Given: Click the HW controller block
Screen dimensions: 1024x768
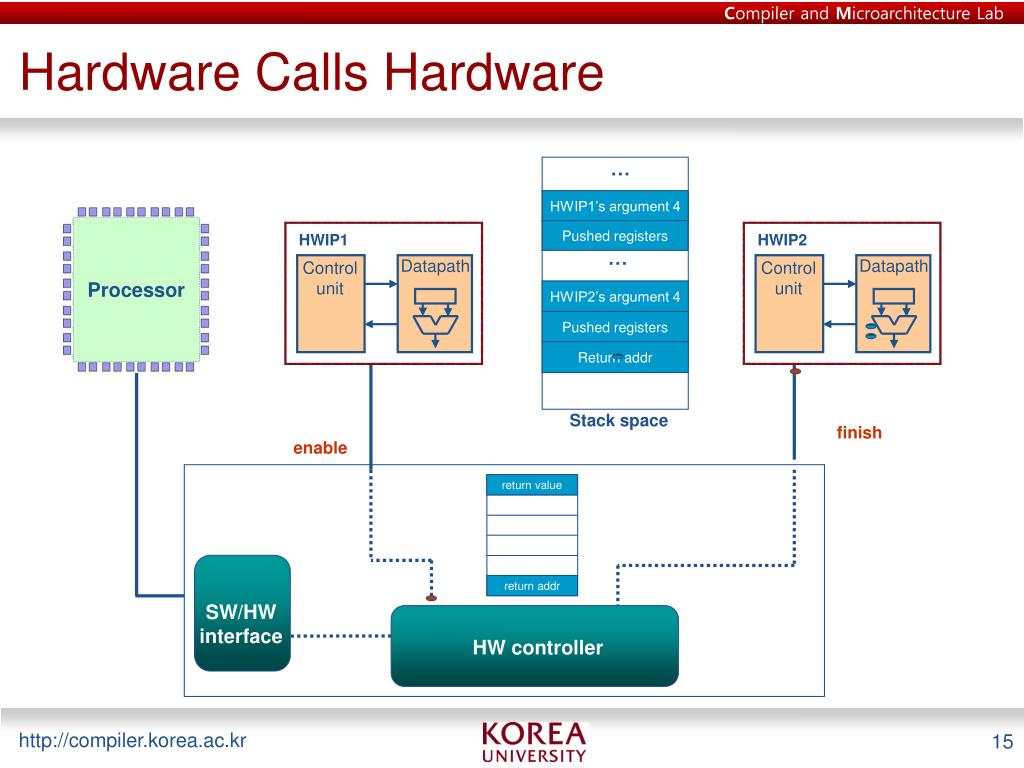Looking at the screenshot, I should (x=535, y=646).
